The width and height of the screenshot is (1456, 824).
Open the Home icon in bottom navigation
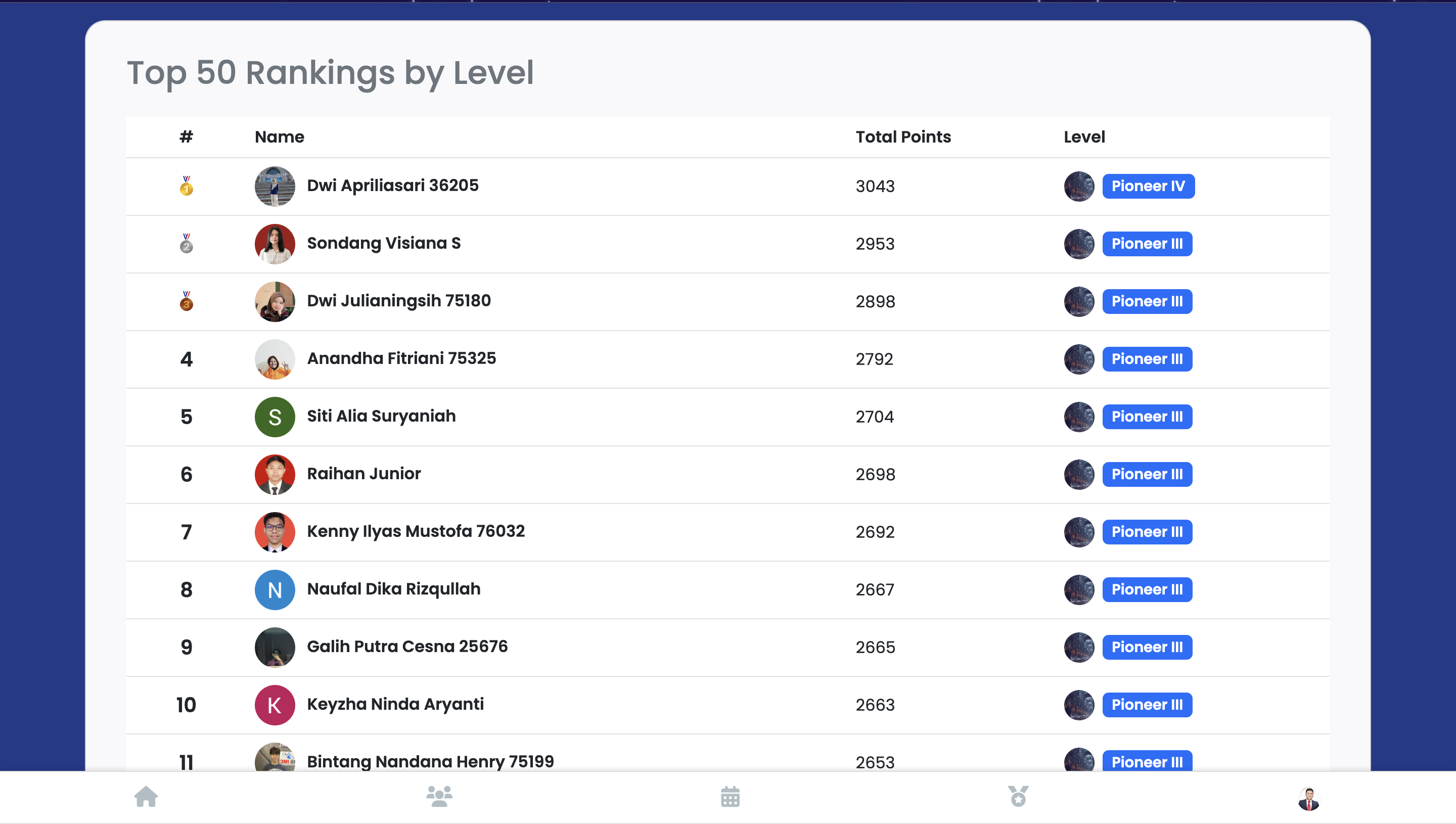click(x=146, y=796)
